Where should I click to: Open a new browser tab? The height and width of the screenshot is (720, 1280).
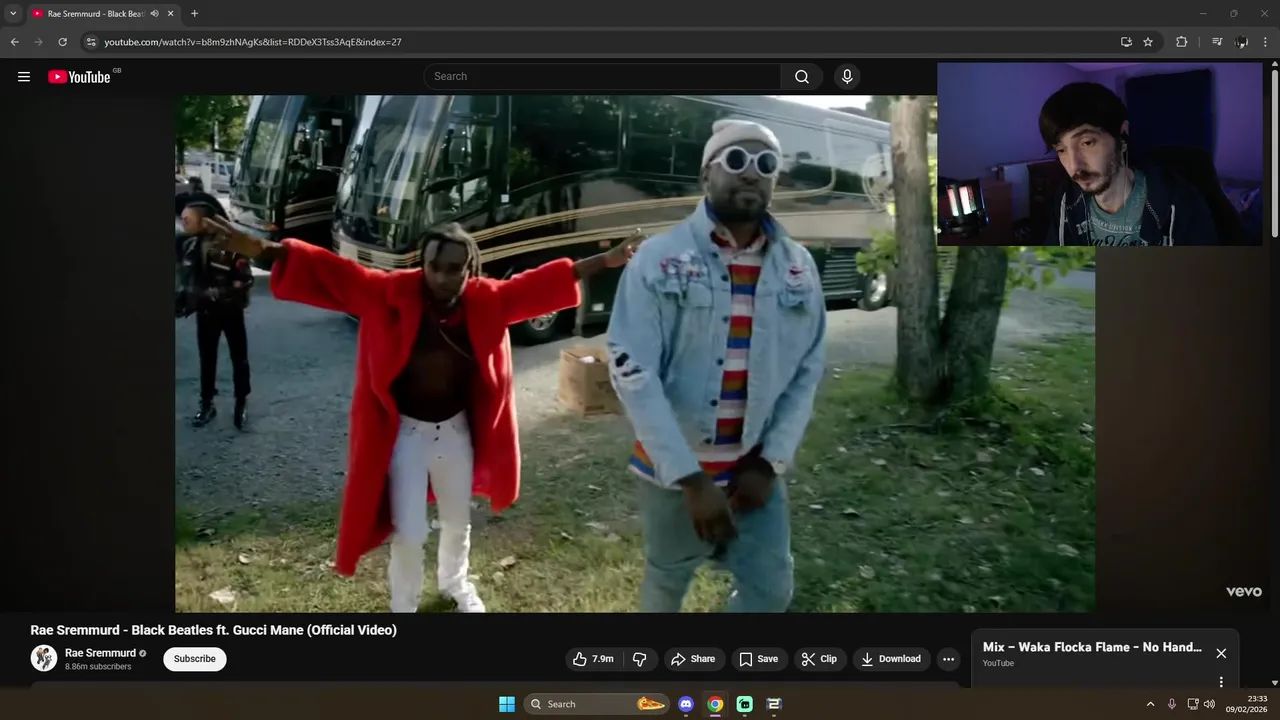pos(194,14)
